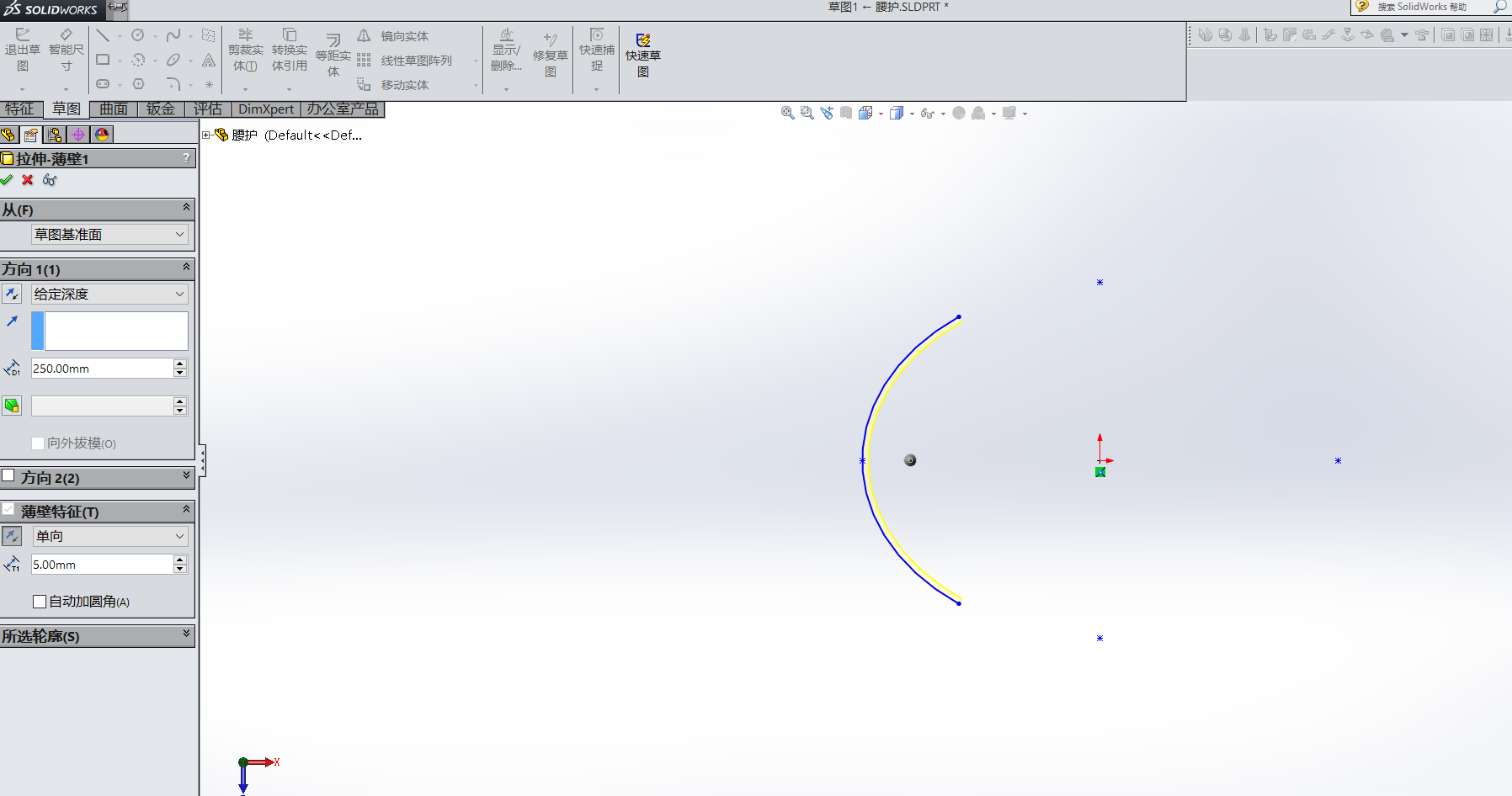
Task: Select the Point sketch tool
Action: tap(209, 84)
